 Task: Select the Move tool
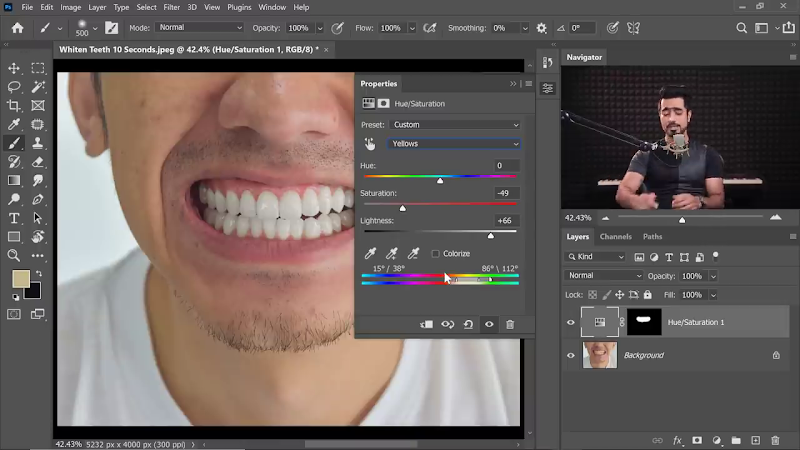click(x=14, y=68)
